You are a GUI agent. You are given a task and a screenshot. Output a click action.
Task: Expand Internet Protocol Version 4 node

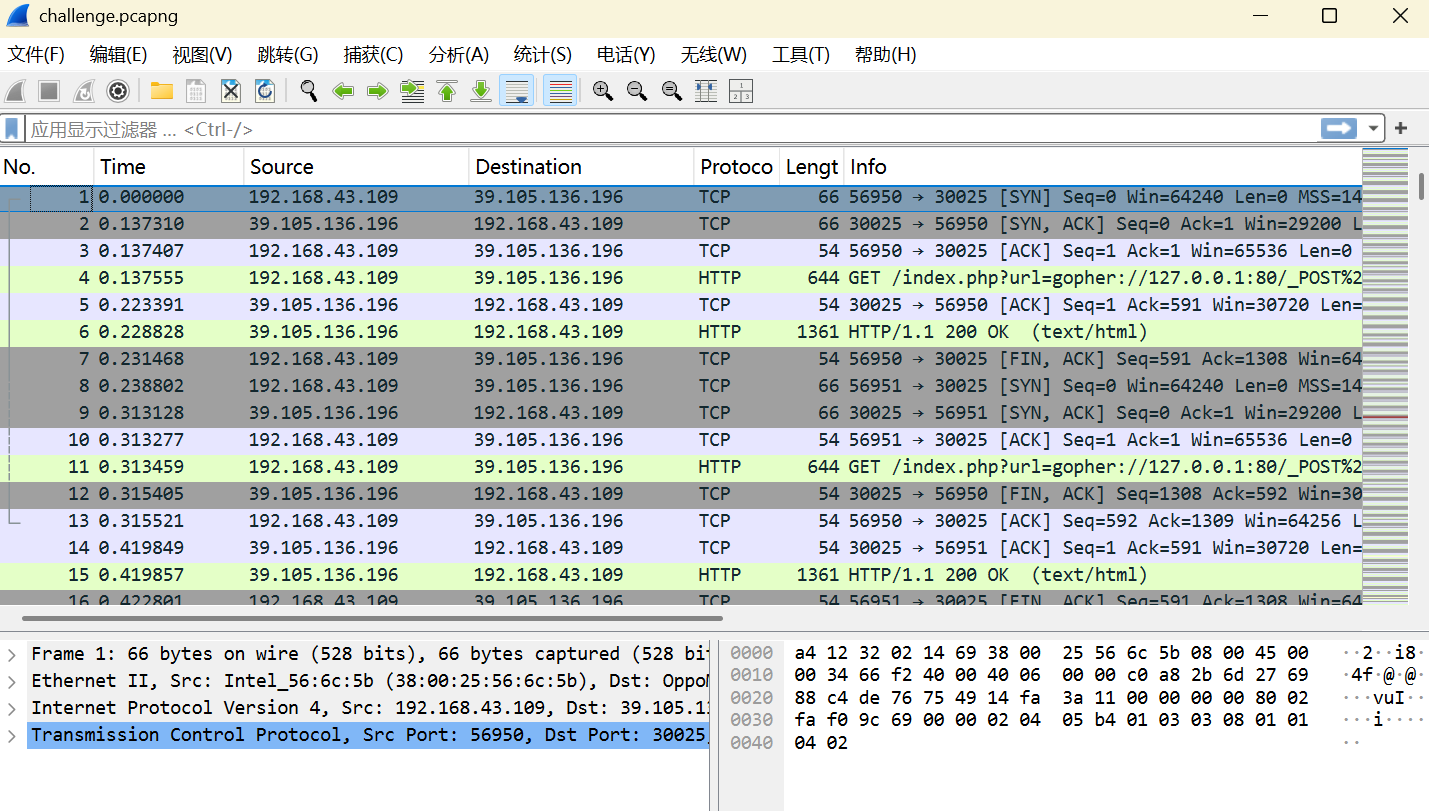(x=12, y=708)
